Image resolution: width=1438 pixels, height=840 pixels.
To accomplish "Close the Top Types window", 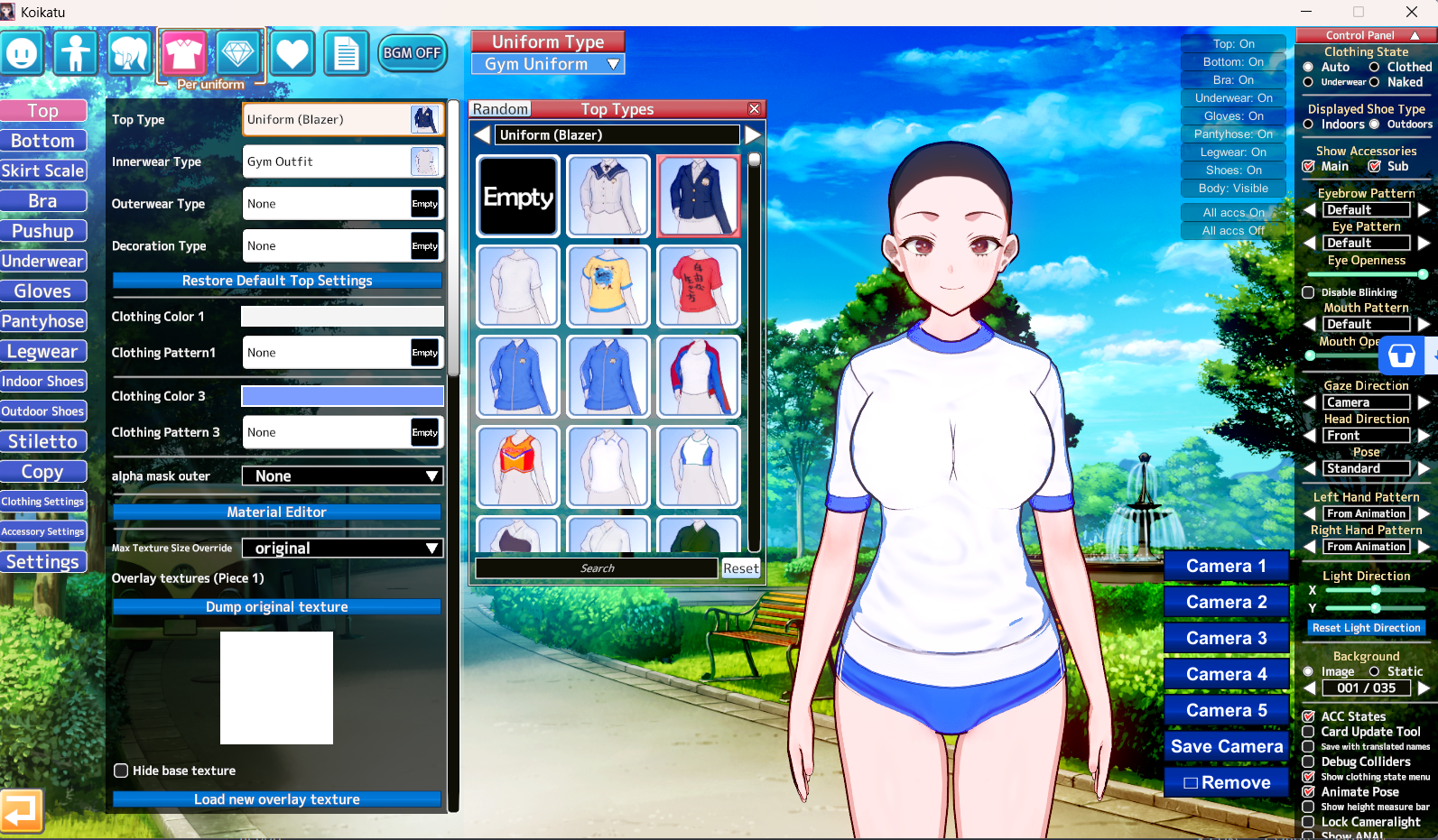I will (x=754, y=109).
